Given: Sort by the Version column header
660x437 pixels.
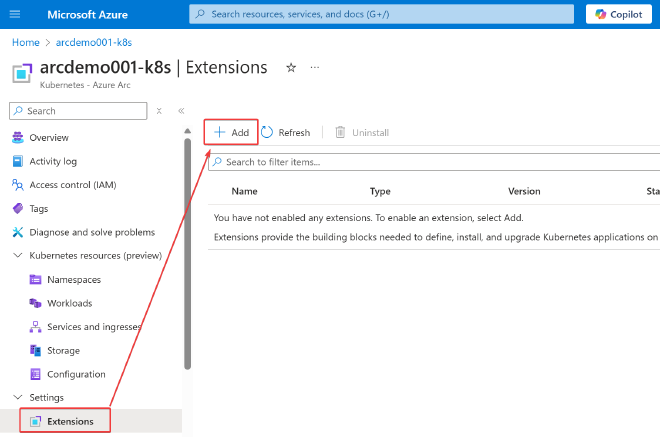Looking at the screenshot, I should (524, 191).
